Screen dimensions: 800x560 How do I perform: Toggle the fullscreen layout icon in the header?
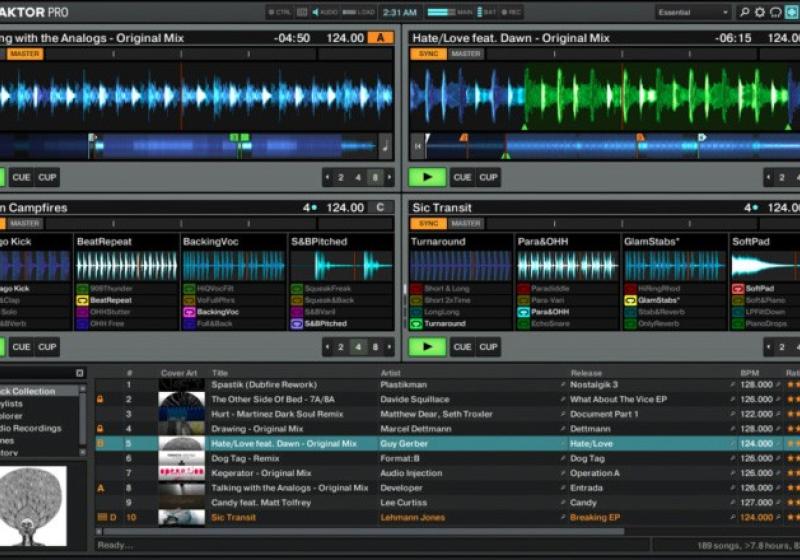792,12
